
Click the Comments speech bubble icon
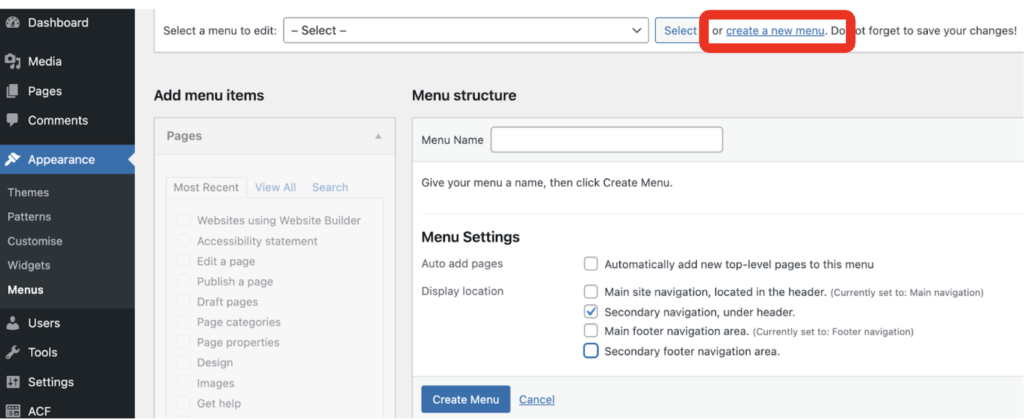point(13,120)
